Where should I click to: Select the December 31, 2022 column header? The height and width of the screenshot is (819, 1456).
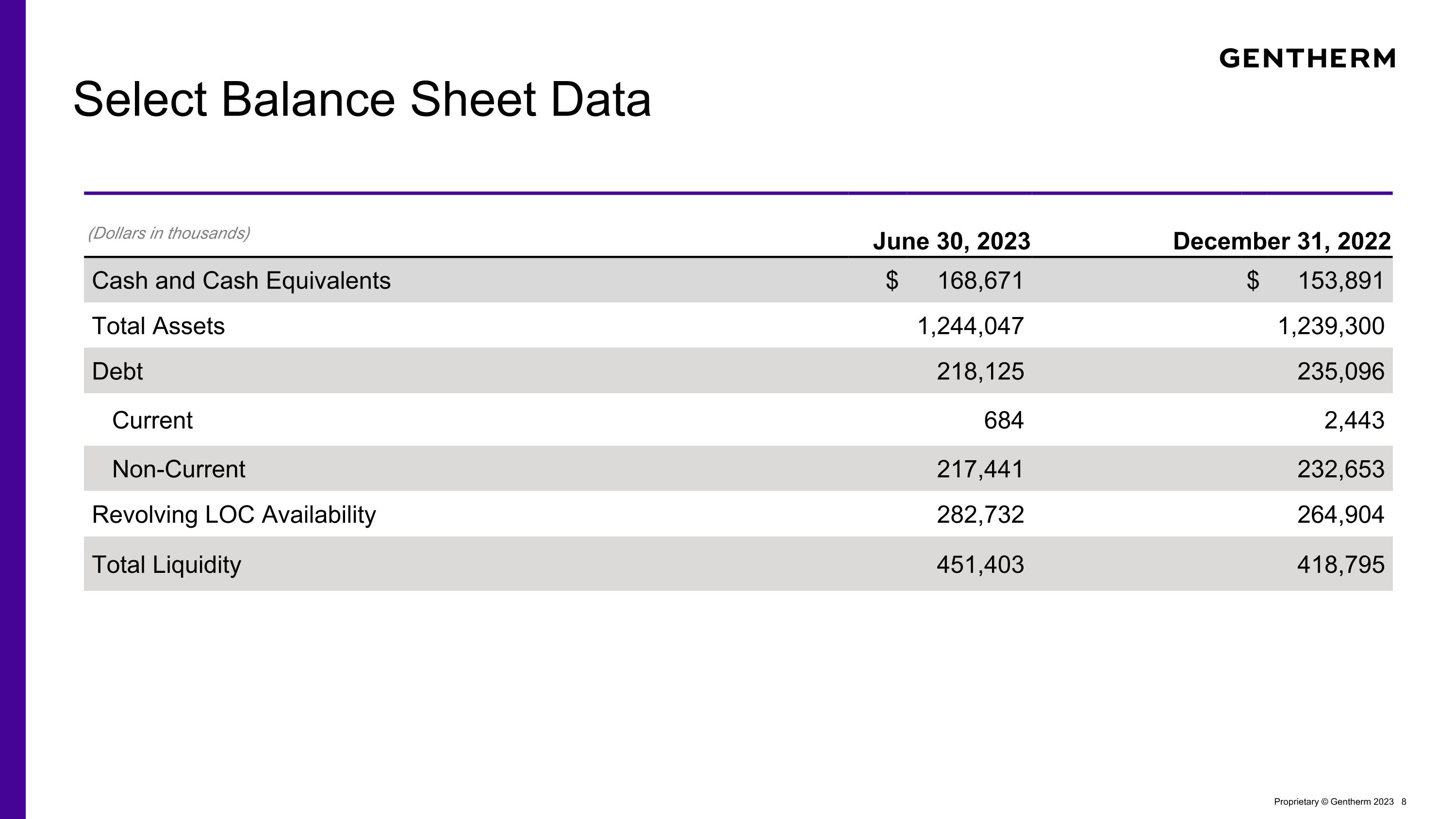1281,241
